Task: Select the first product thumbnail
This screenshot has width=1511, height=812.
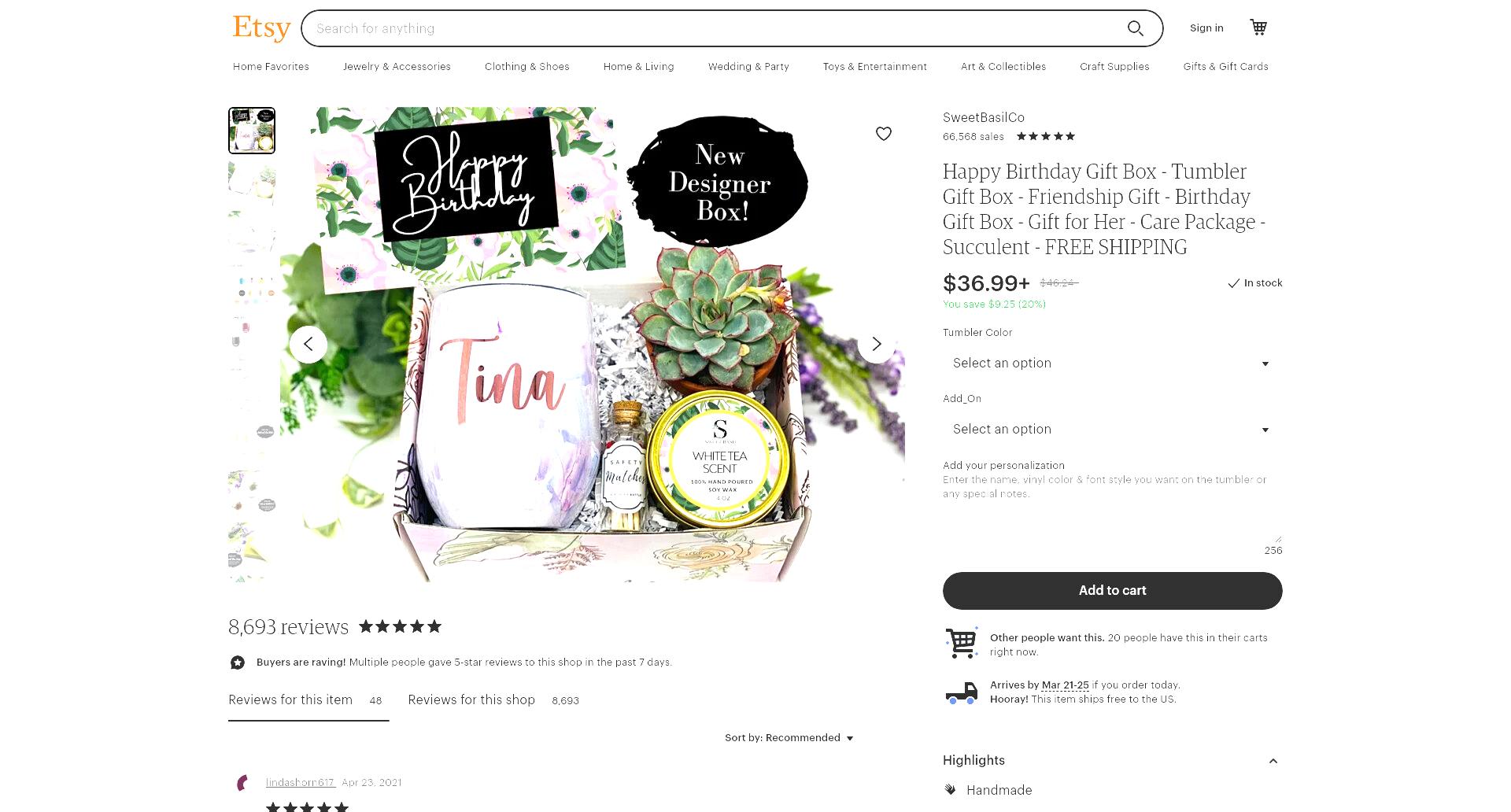Action: pyautogui.click(x=252, y=131)
